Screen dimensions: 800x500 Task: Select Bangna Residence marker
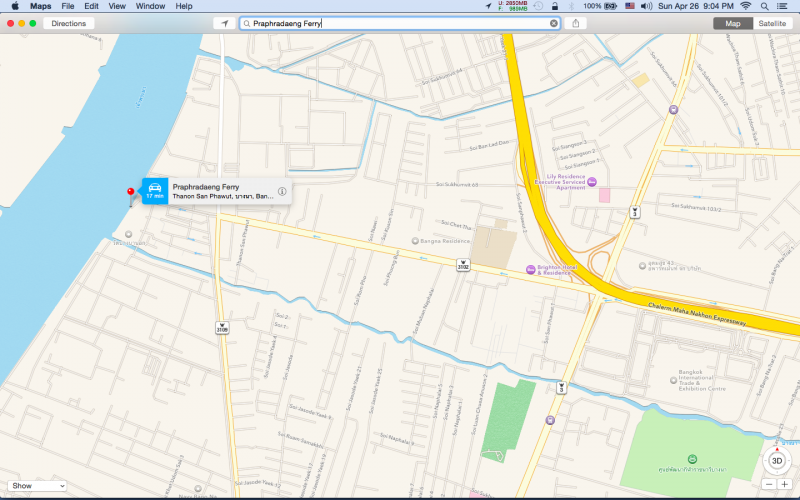(x=415, y=241)
